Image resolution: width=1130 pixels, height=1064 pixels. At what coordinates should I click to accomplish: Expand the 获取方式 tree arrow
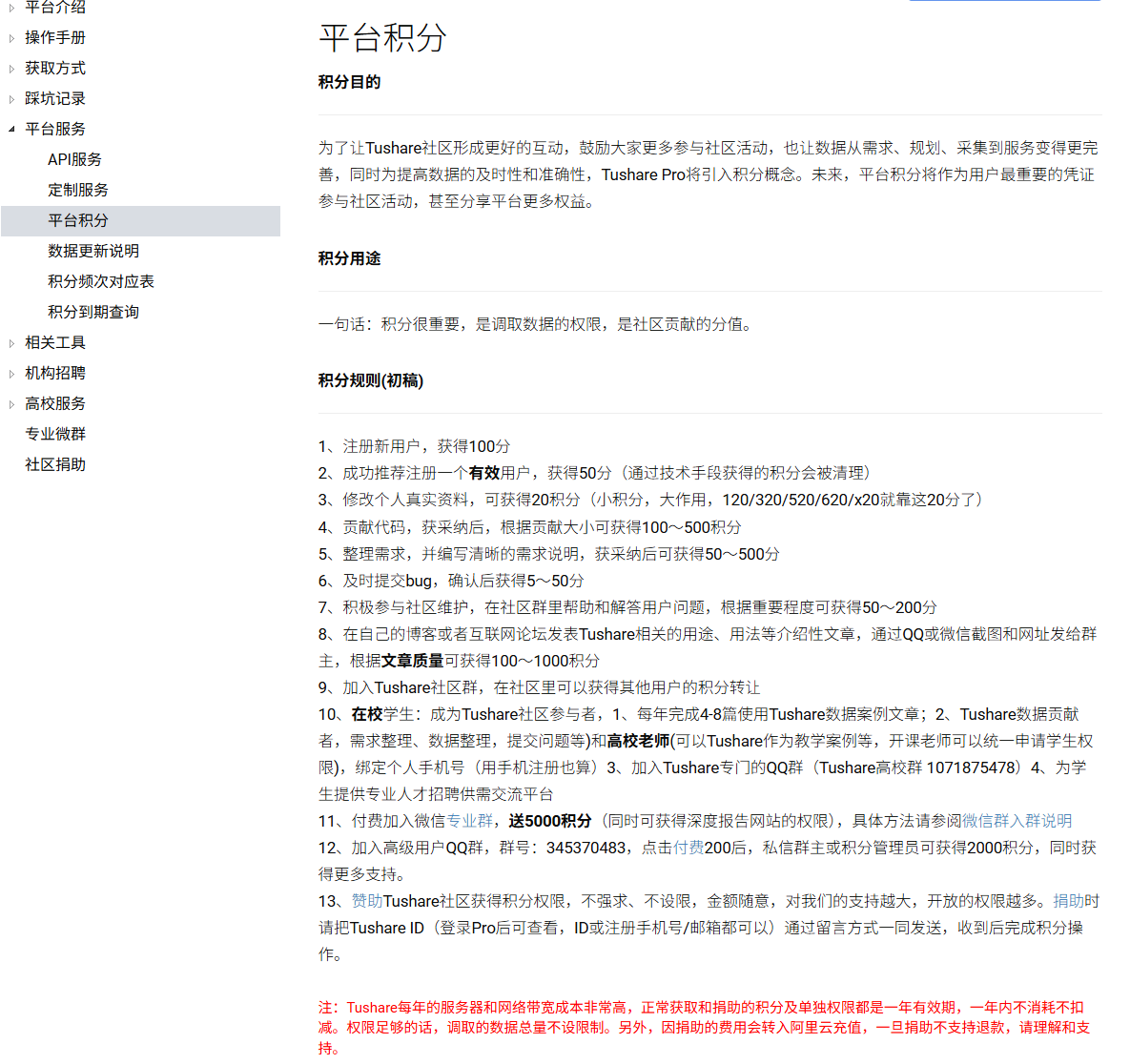[x=11, y=70]
